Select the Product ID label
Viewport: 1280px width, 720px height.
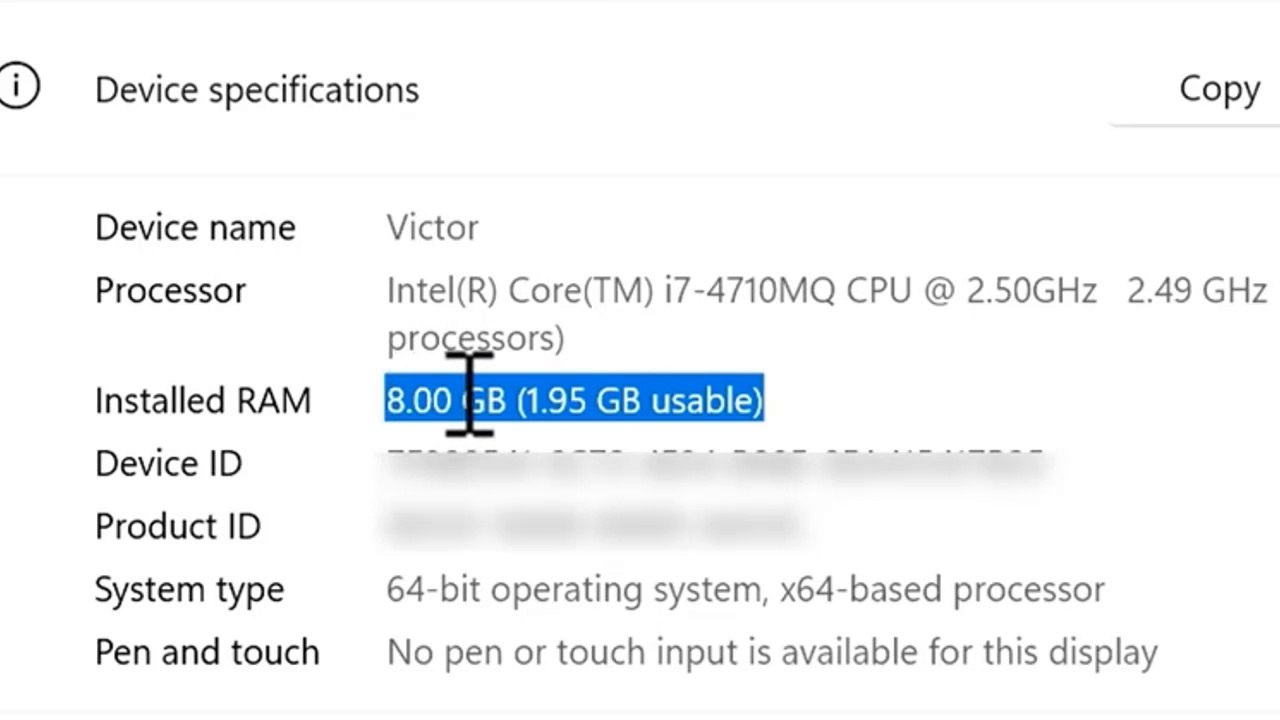tap(177, 526)
